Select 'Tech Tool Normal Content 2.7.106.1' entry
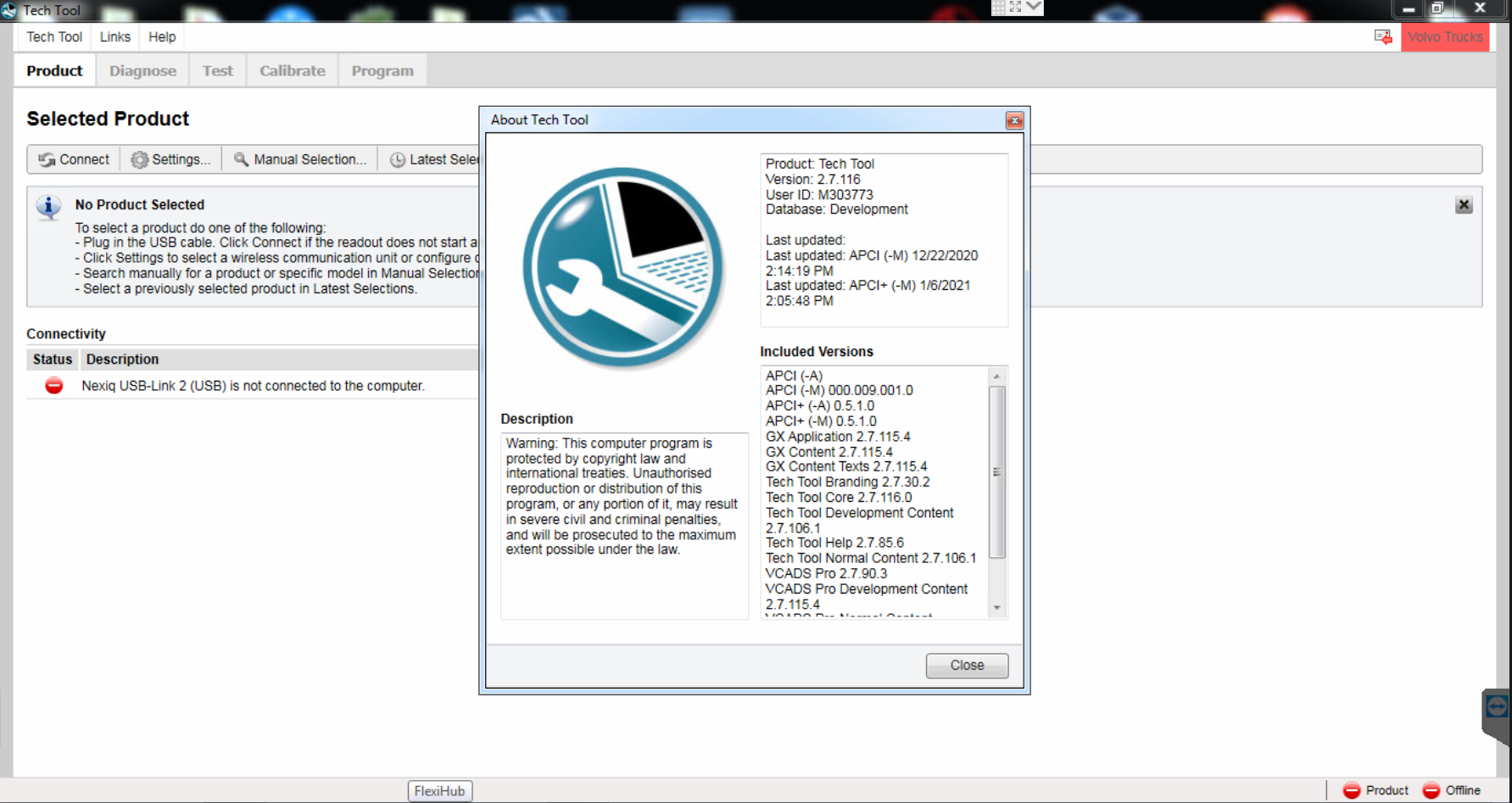This screenshot has width=1512, height=803. click(x=871, y=558)
